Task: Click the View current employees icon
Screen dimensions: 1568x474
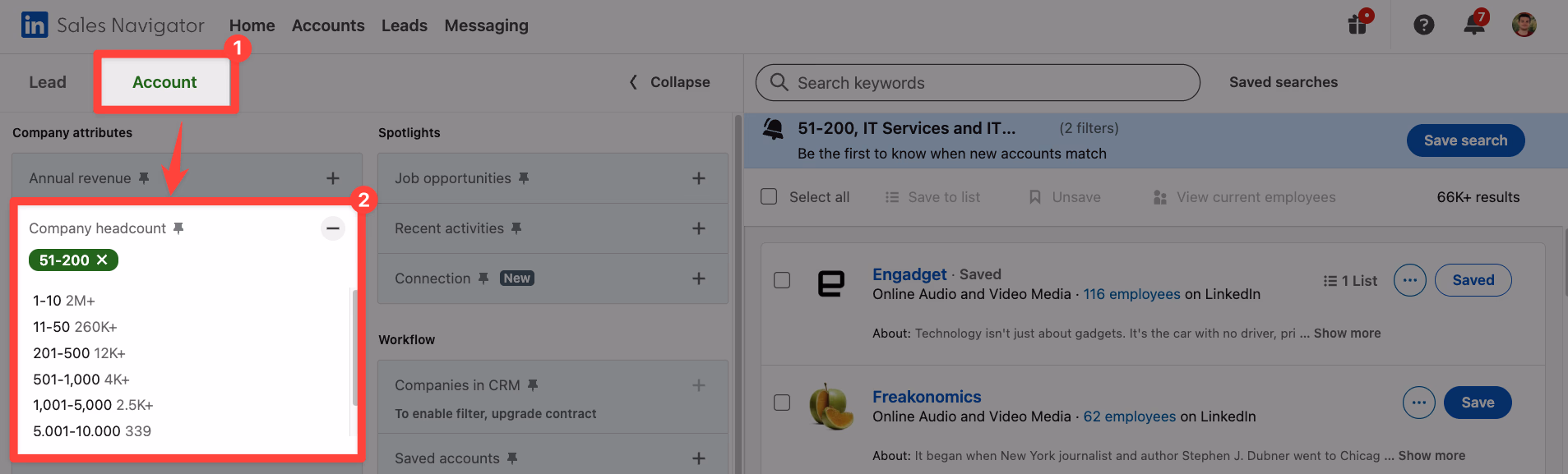Action: (1160, 197)
